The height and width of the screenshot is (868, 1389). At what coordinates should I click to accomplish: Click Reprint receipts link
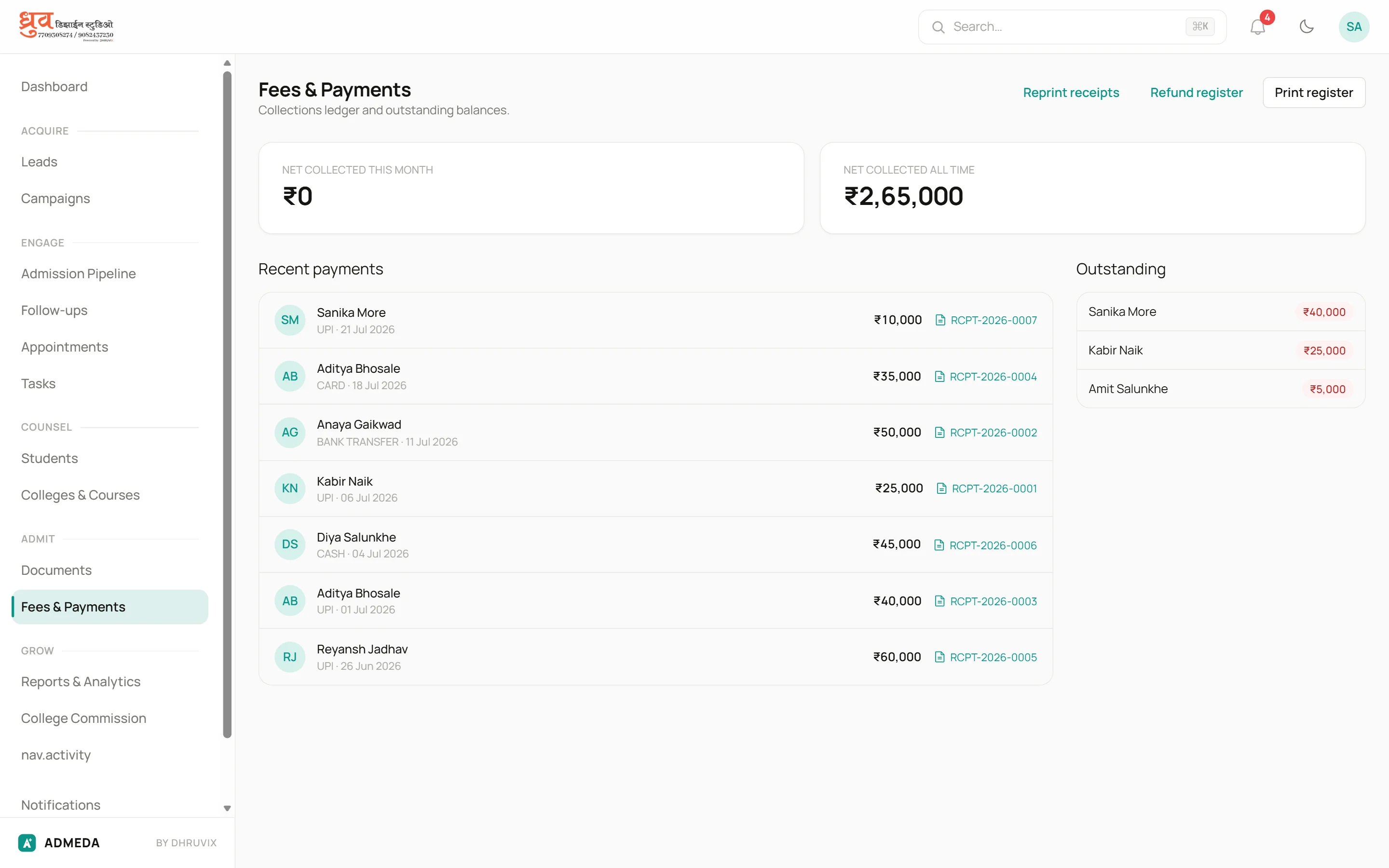tap(1071, 93)
